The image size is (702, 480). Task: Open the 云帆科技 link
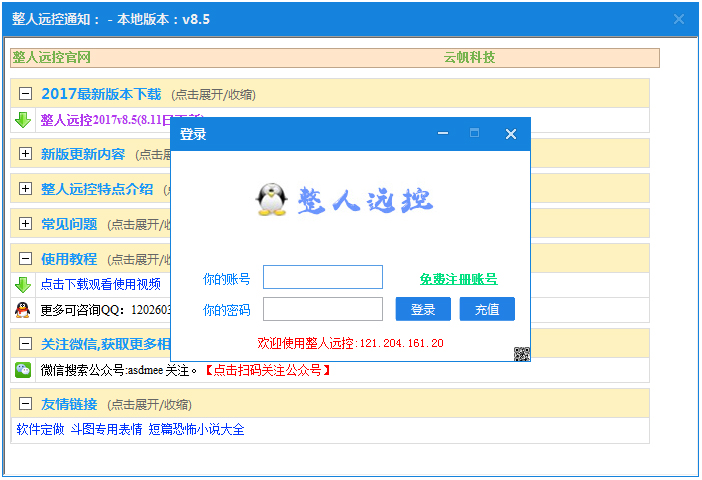coord(469,57)
